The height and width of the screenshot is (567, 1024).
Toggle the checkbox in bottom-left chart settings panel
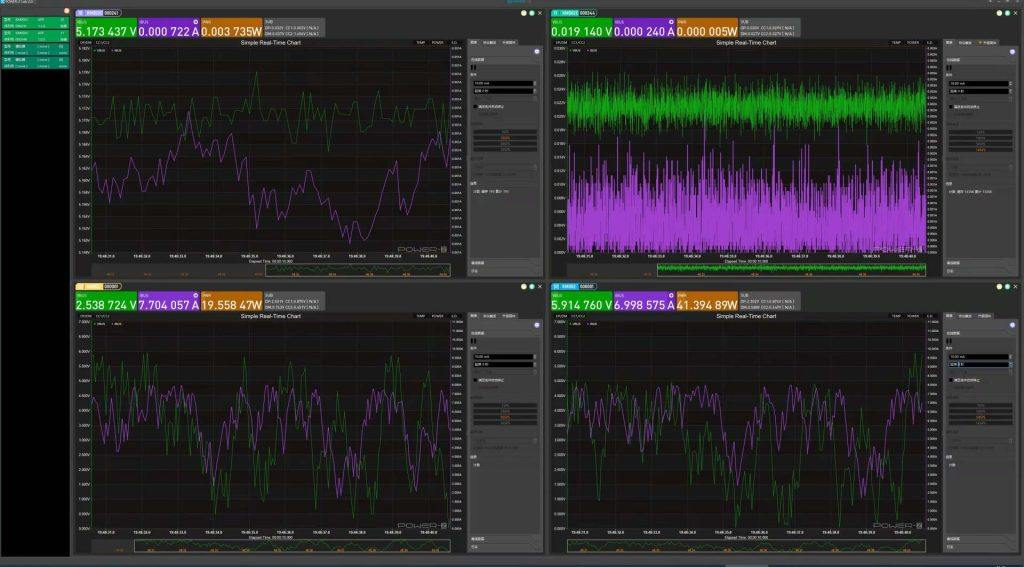click(x=474, y=380)
